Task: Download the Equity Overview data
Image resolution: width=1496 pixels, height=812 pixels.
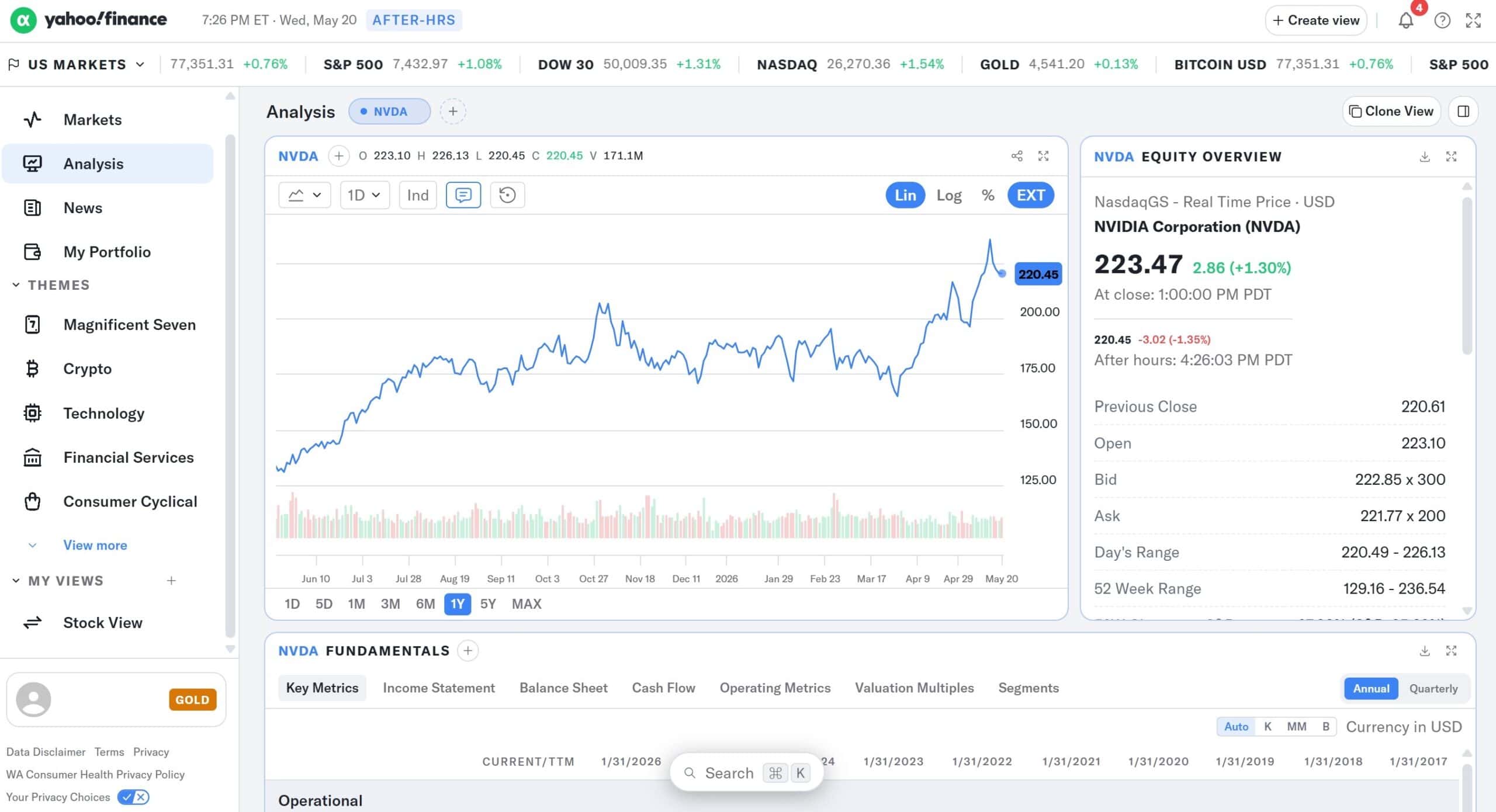Action: pyautogui.click(x=1424, y=157)
